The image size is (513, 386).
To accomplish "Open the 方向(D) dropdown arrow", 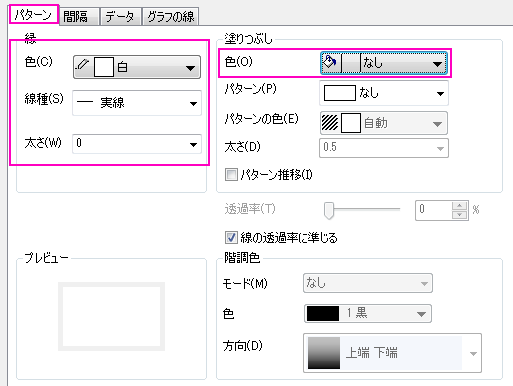I will point(473,353).
